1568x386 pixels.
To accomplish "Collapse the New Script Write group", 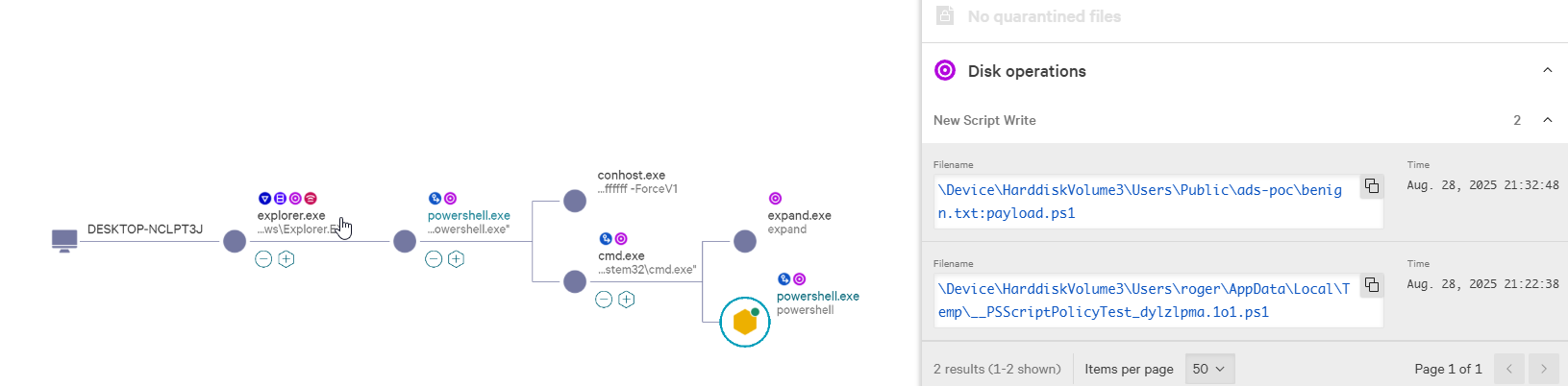I will [1547, 120].
